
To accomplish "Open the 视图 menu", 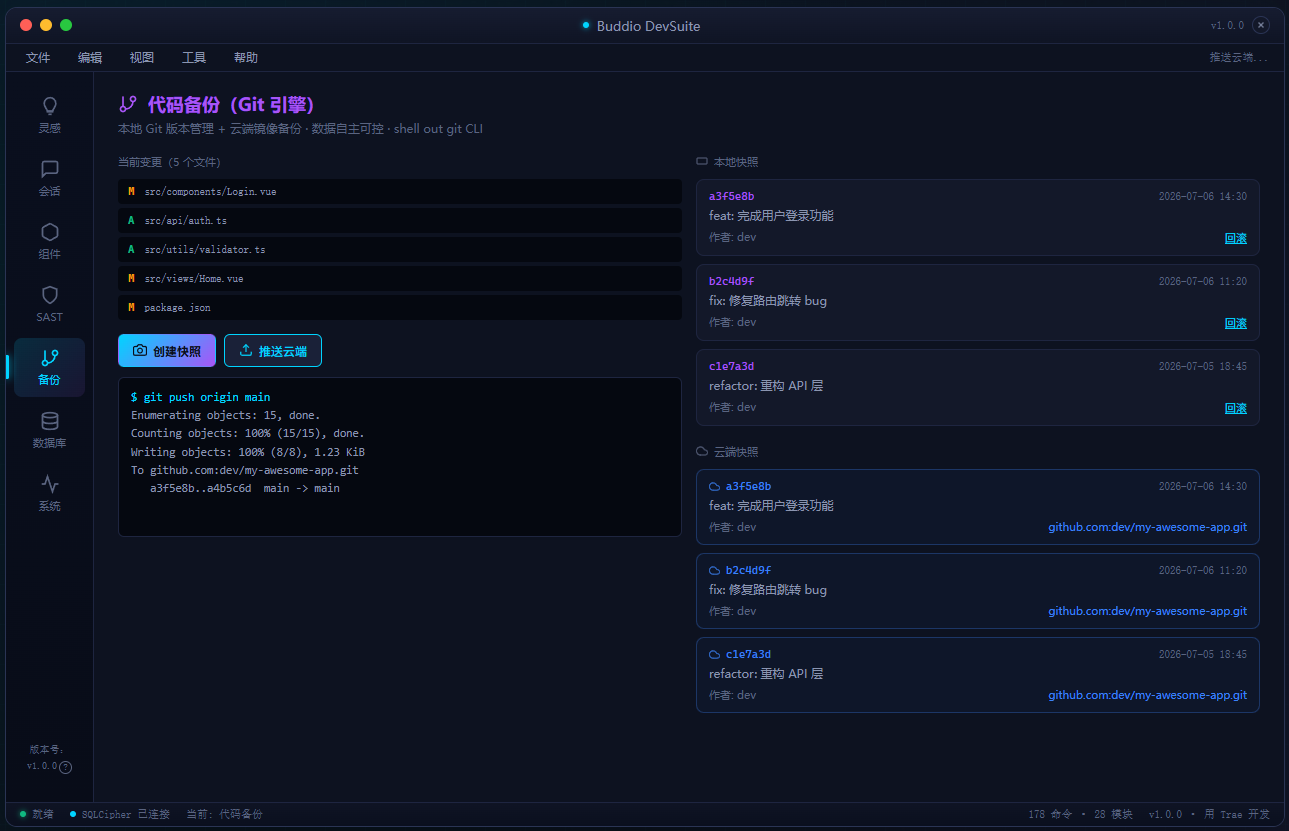I will pos(142,58).
